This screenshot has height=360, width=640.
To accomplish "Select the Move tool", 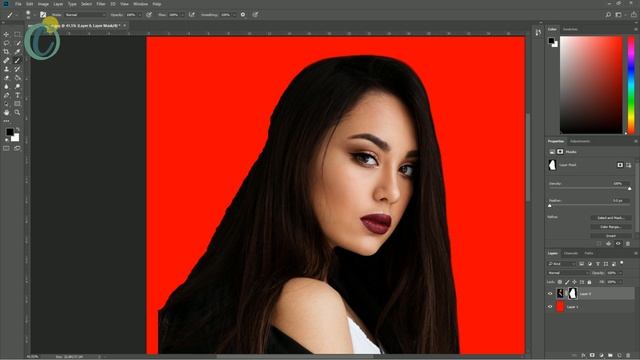I will (6, 35).
